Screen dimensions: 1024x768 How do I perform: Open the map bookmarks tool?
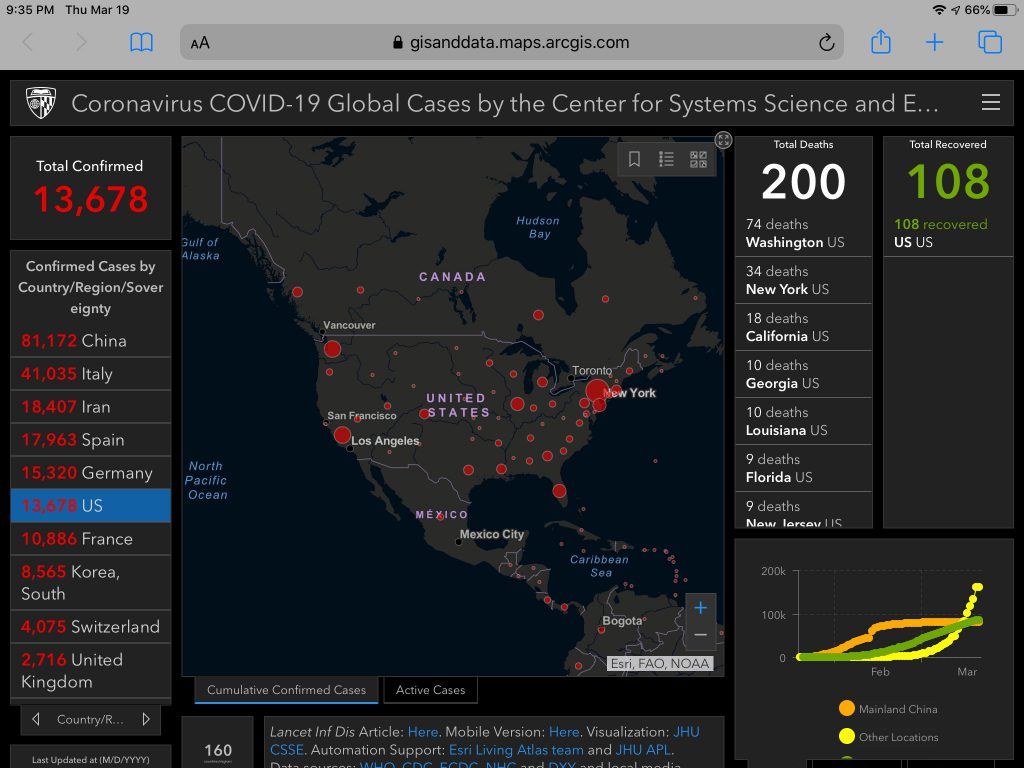pos(634,159)
